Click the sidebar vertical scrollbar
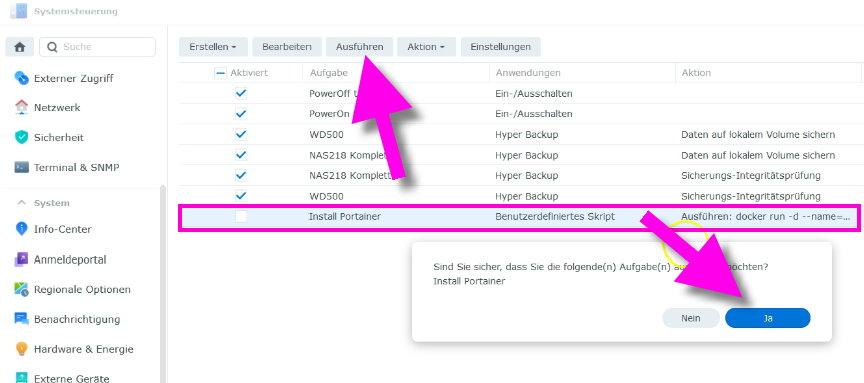The image size is (864, 383). (x=163, y=284)
